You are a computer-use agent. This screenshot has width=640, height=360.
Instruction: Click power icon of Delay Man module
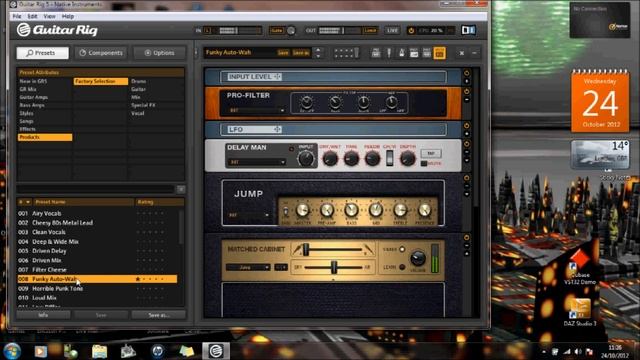[x=467, y=144]
